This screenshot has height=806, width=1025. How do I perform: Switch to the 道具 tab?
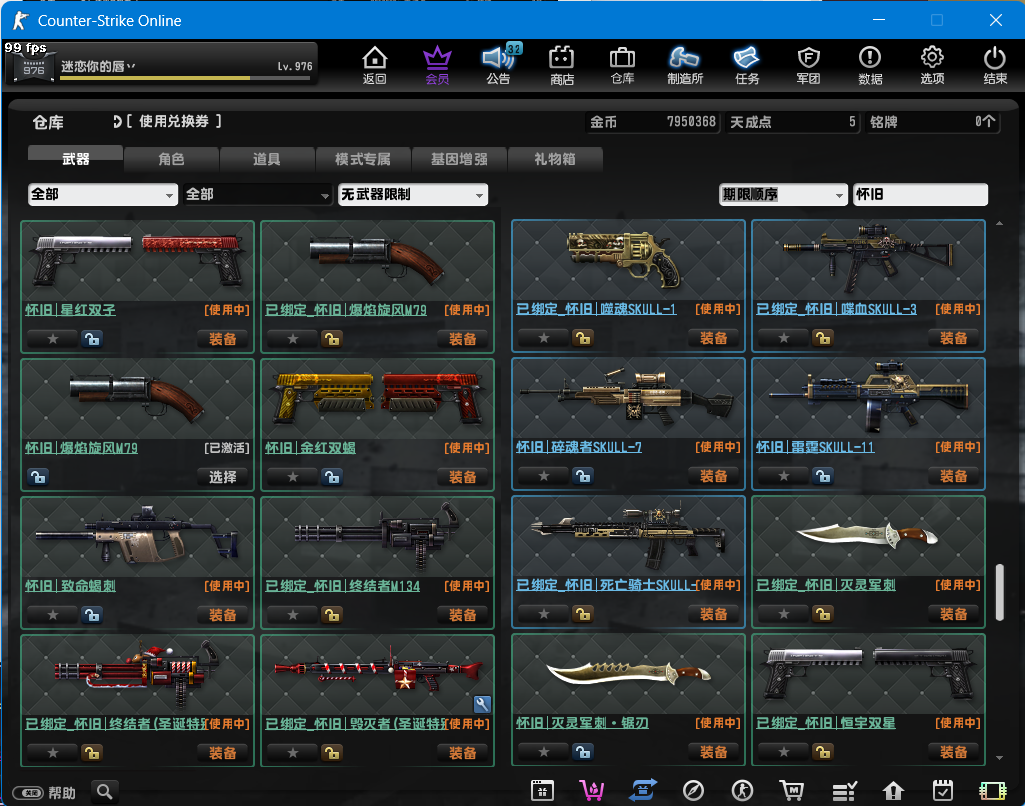click(x=267, y=158)
